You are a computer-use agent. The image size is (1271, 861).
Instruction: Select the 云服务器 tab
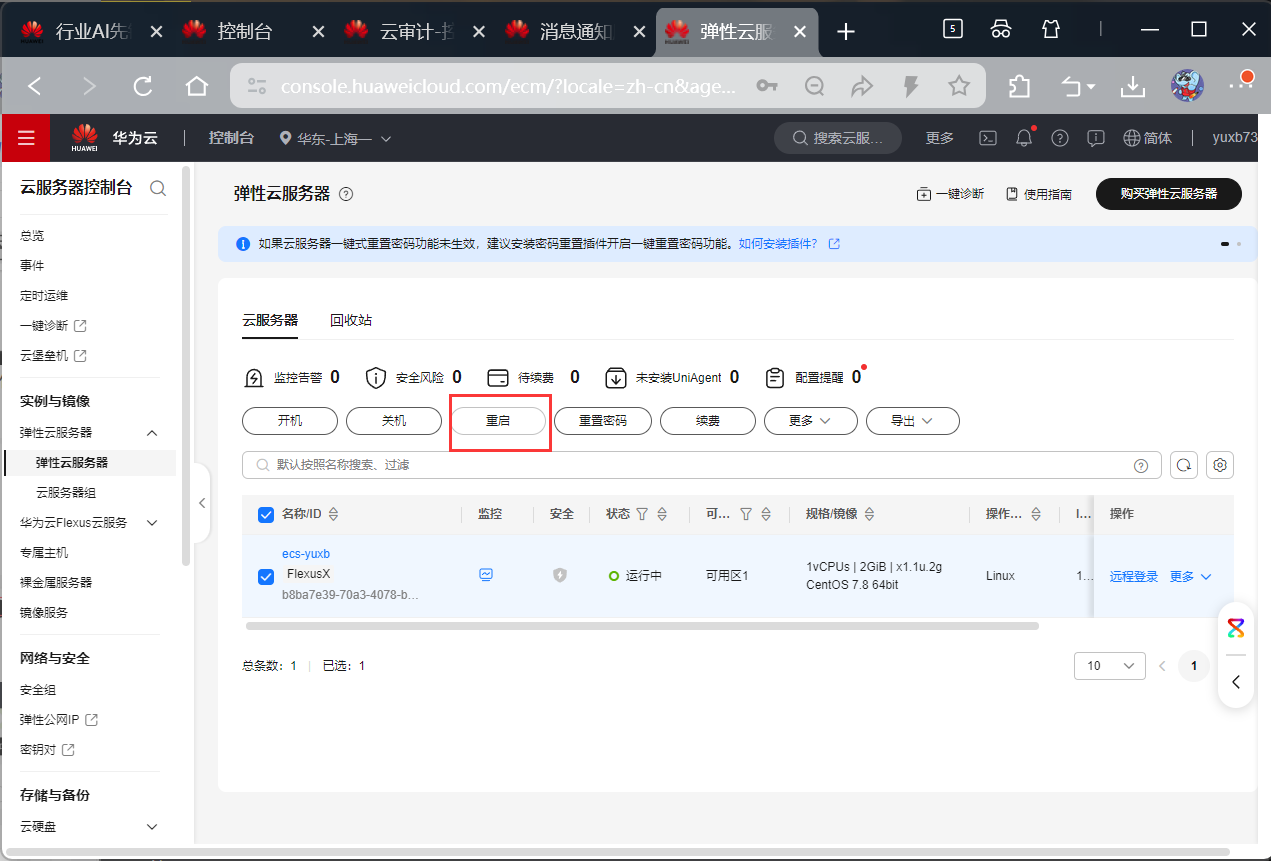(270, 320)
